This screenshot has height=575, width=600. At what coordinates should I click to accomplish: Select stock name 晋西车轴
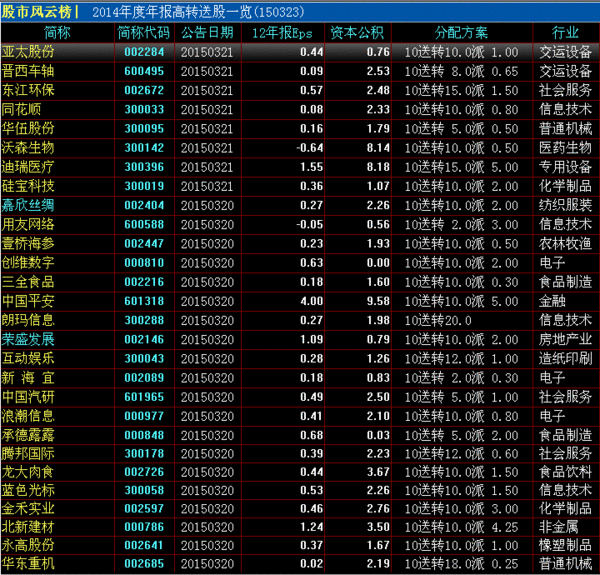tap(28, 71)
